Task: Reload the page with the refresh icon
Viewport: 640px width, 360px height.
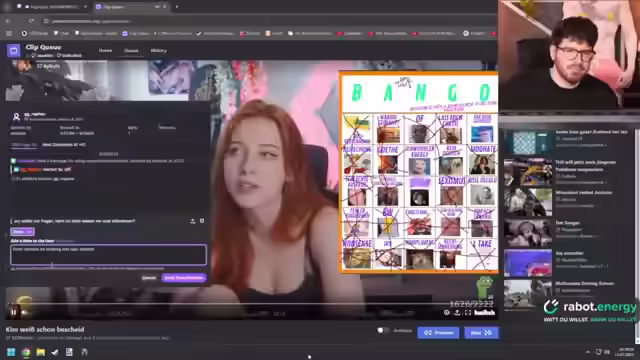Action: click(31, 21)
